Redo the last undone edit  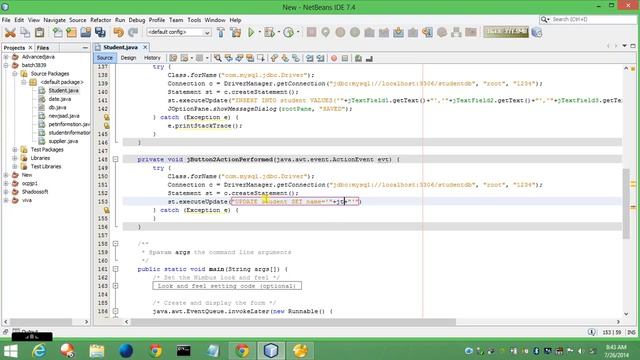133,32
